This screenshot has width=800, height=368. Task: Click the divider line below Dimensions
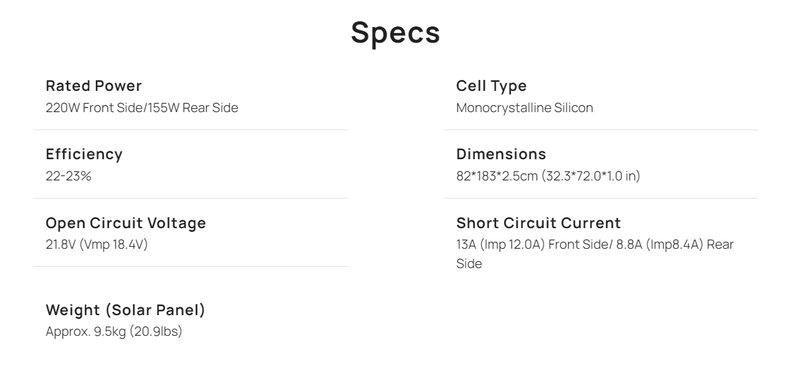point(601,198)
